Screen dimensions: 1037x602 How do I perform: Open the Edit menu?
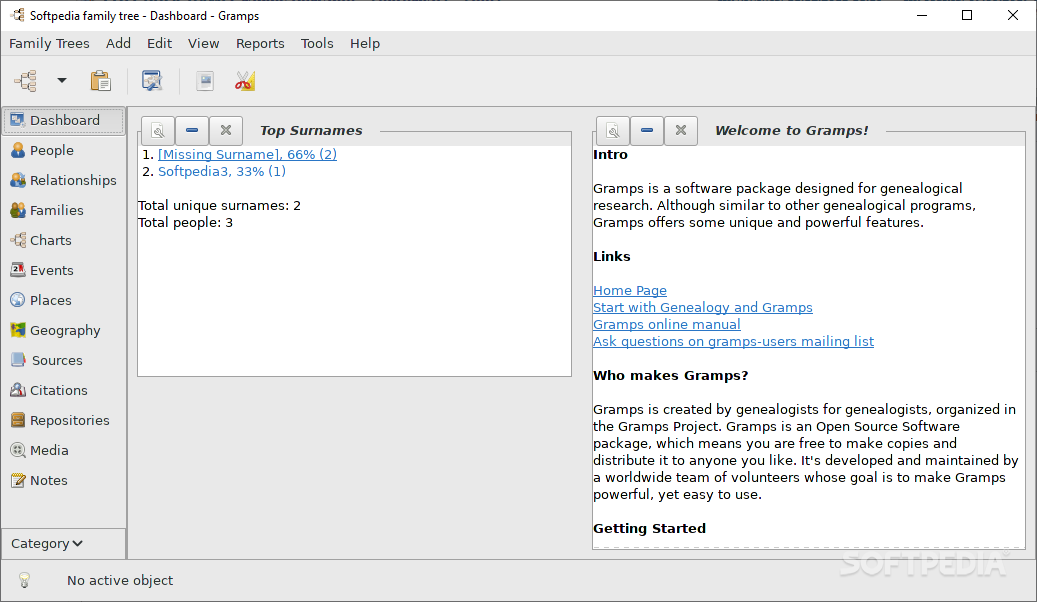point(159,44)
